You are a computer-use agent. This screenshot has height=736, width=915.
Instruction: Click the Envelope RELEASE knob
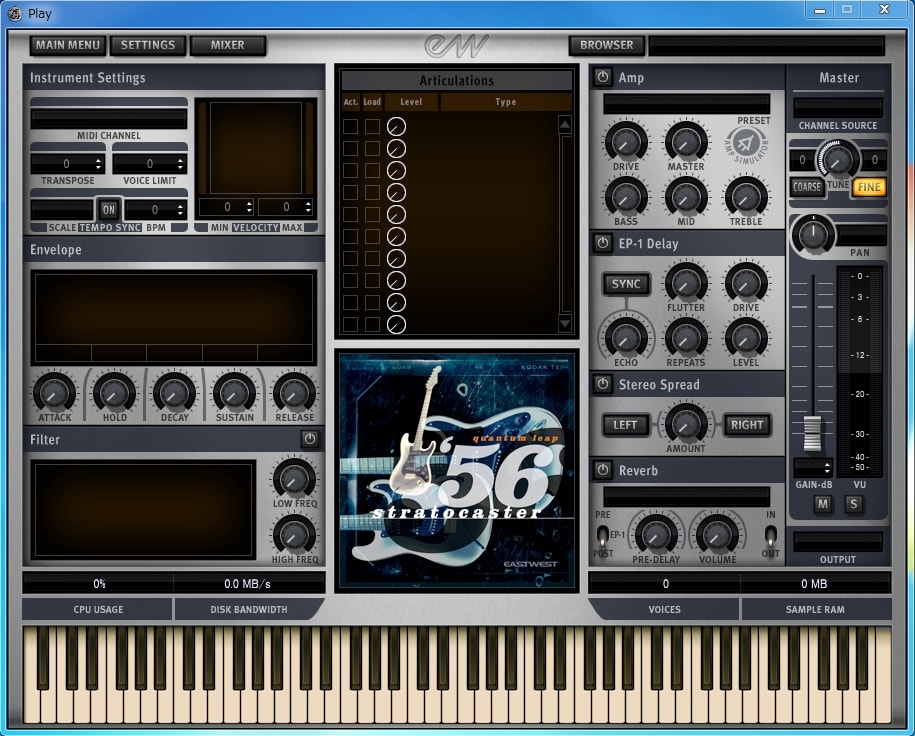pyautogui.click(x=295, y=393)
